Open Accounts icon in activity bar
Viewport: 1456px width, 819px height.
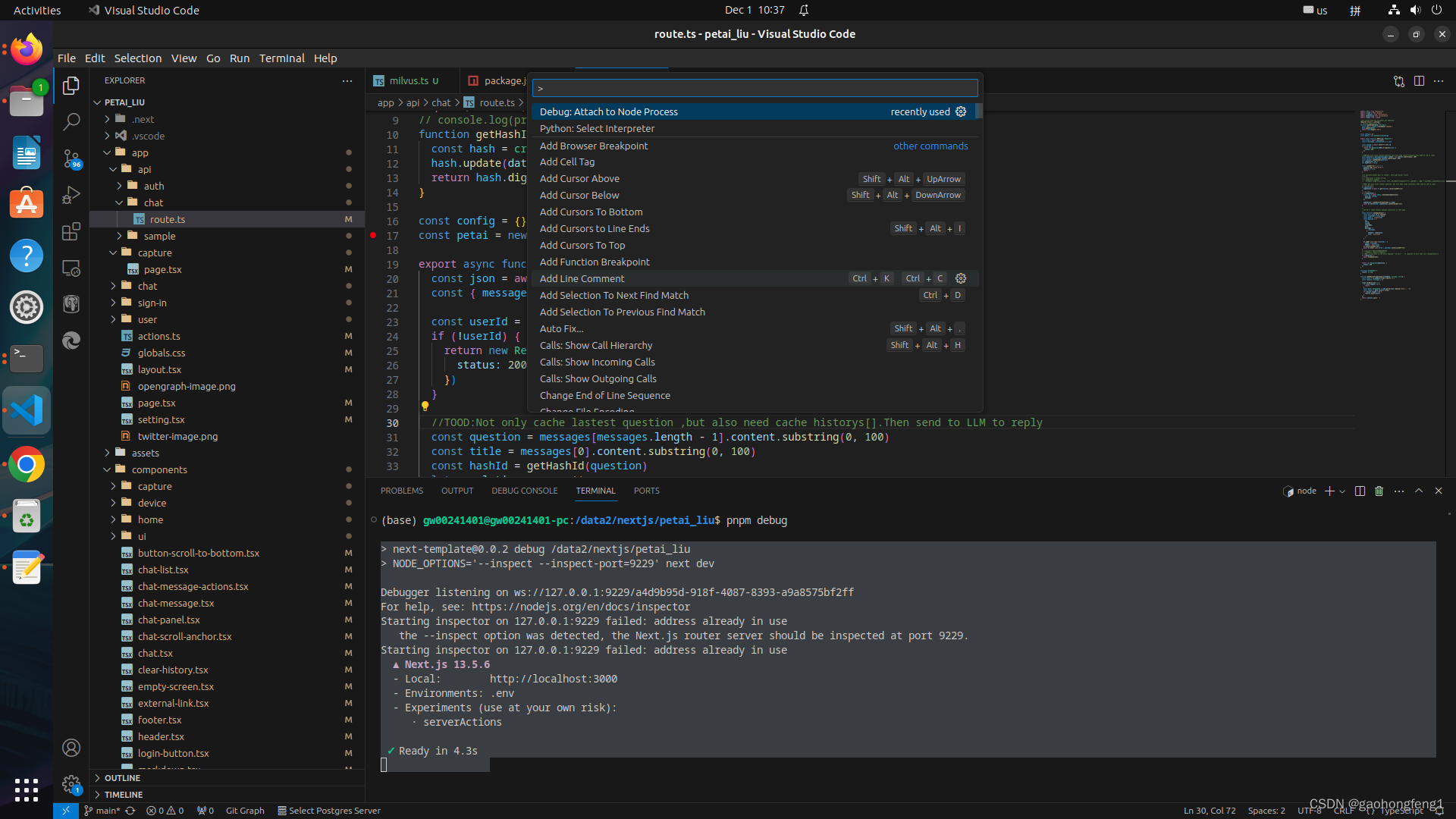pos(71,748)
